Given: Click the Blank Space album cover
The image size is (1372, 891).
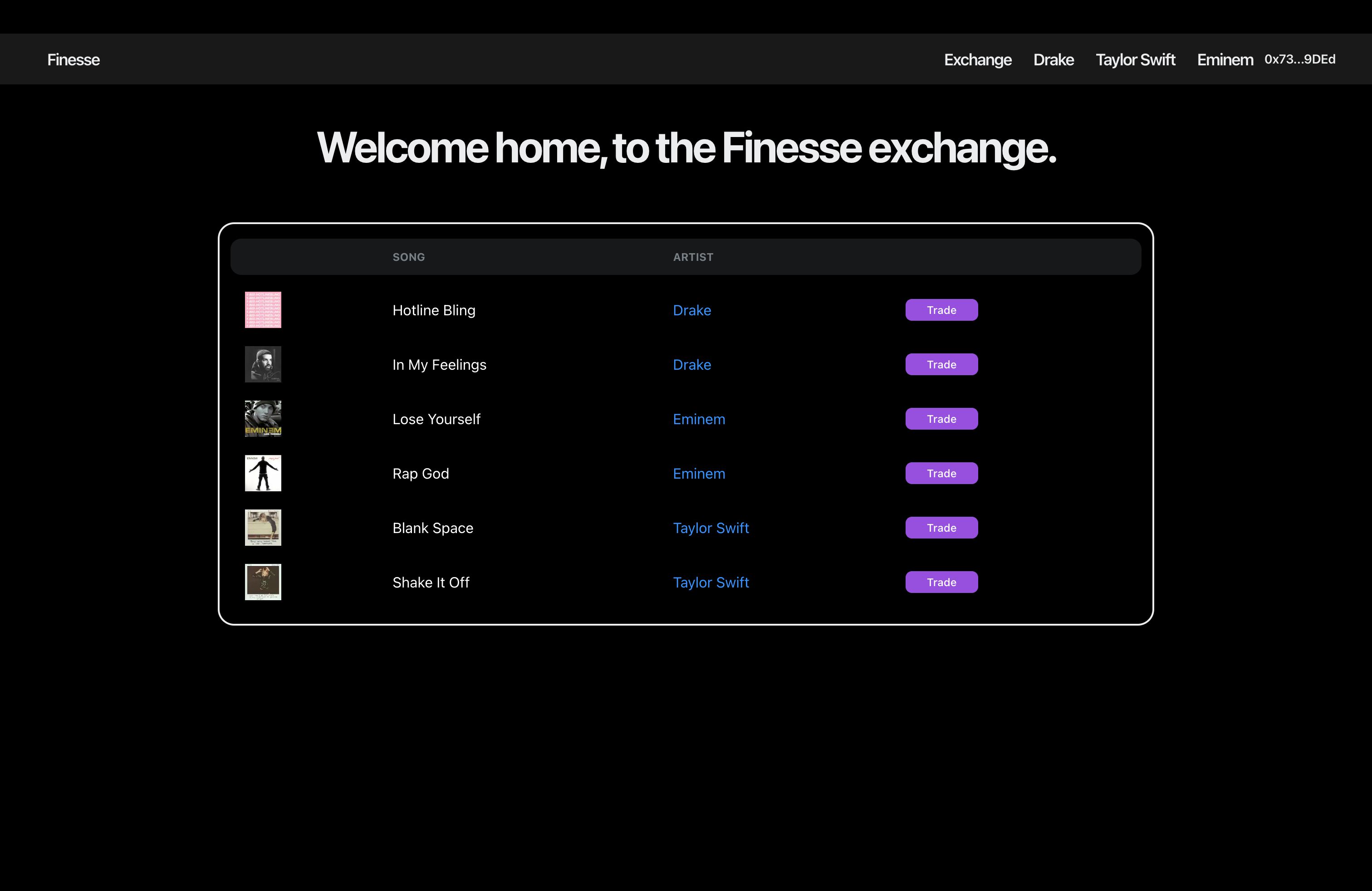Looking at the screenshot, I should (263, 528).
